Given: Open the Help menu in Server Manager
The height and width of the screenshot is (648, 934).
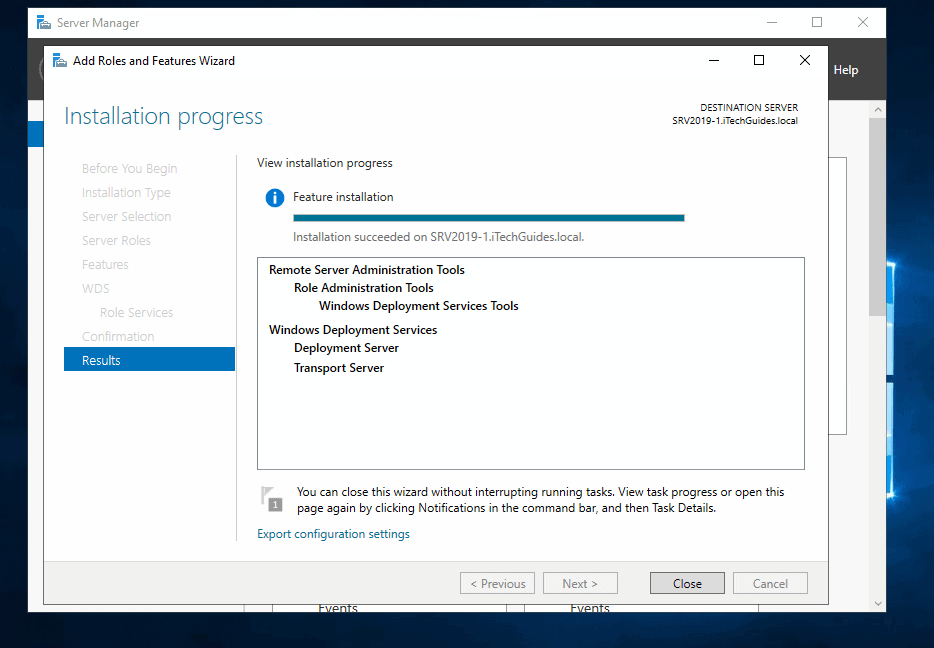Looking at the screenshot, I should (846, 70).
